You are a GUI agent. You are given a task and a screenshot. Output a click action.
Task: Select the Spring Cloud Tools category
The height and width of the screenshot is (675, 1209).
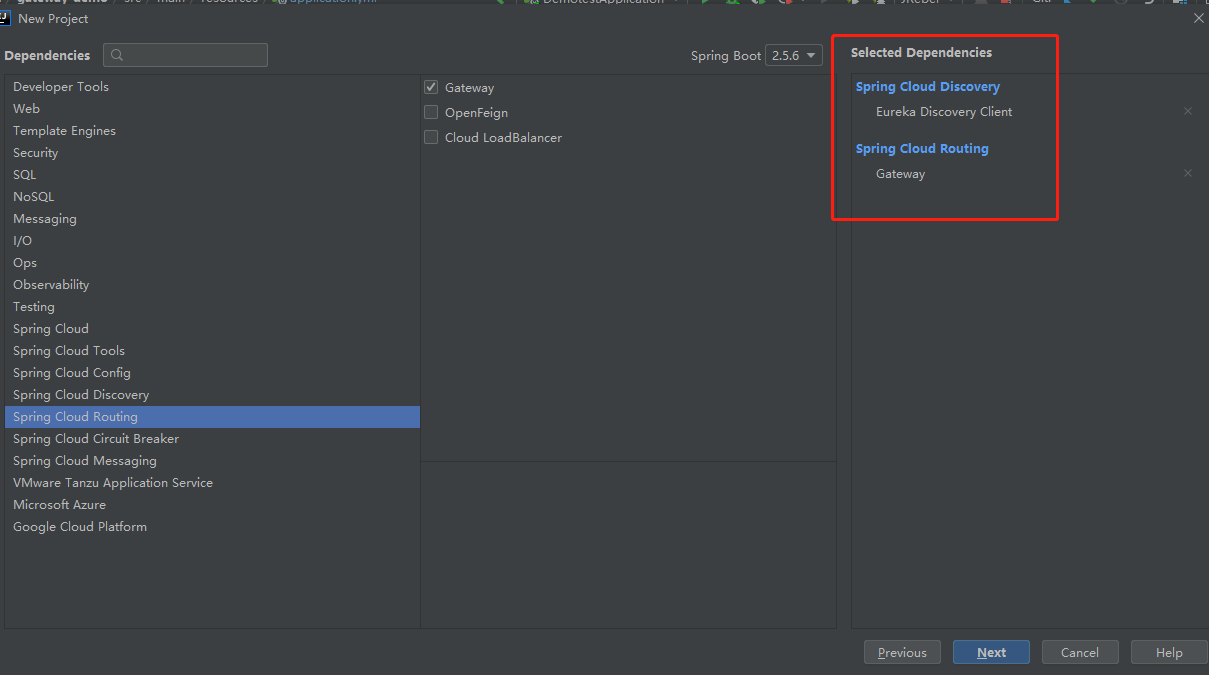click(x=212, y=351)
